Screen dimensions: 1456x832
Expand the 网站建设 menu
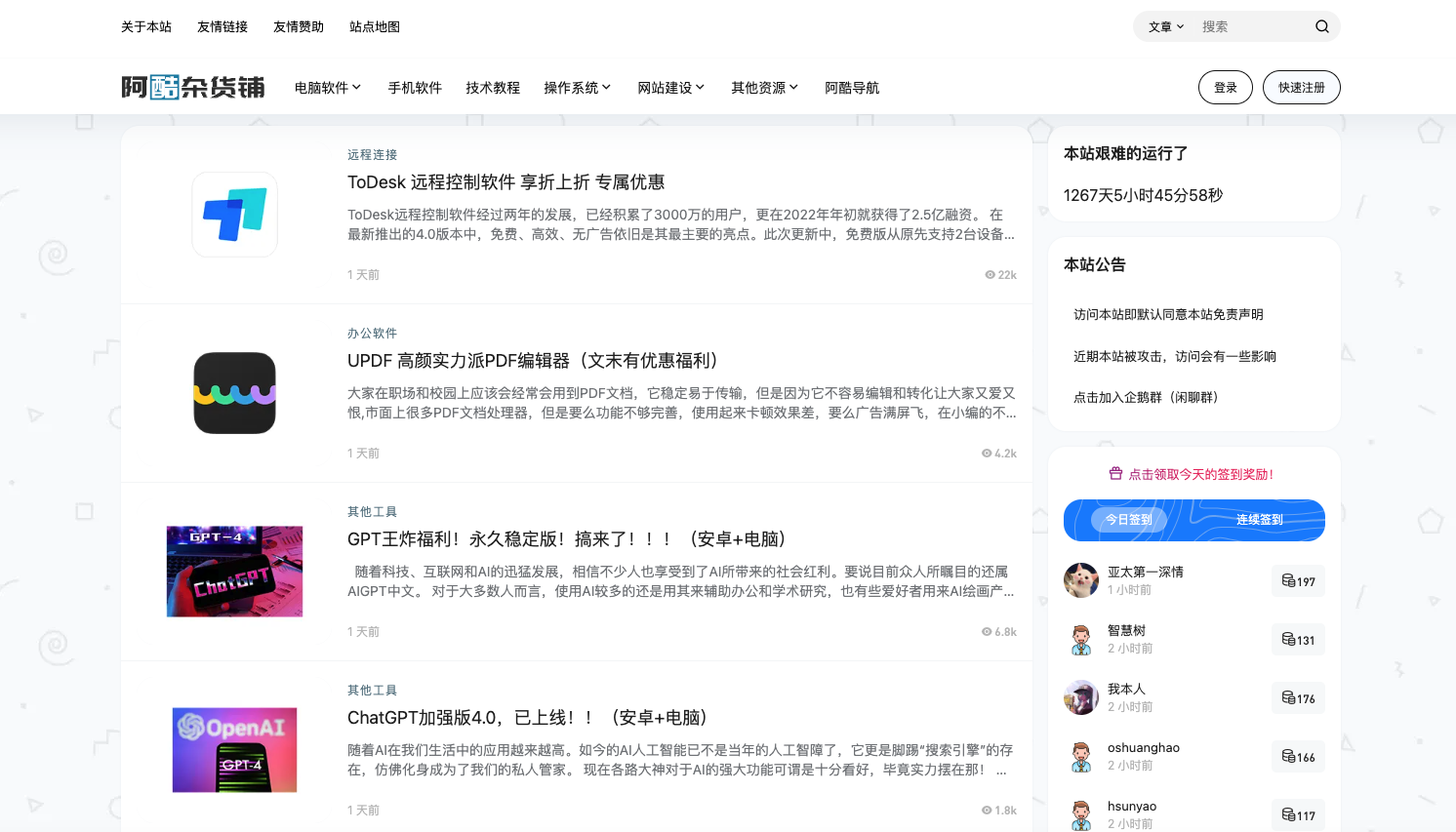(x=671, y=88)
